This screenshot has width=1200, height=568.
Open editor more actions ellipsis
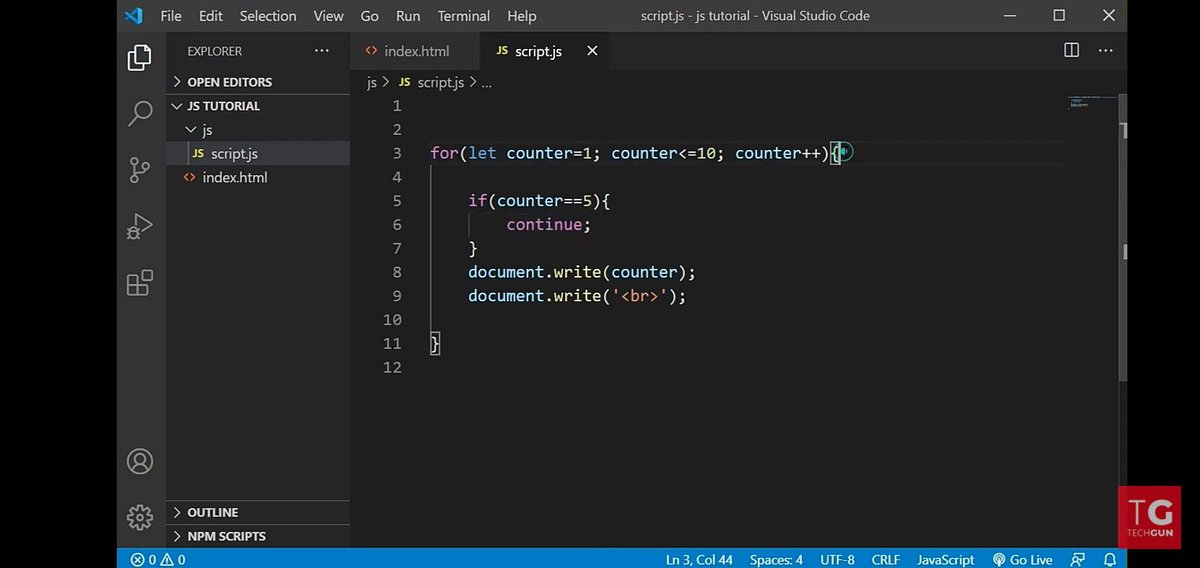pyautogui.click(x=1106, y=50)
